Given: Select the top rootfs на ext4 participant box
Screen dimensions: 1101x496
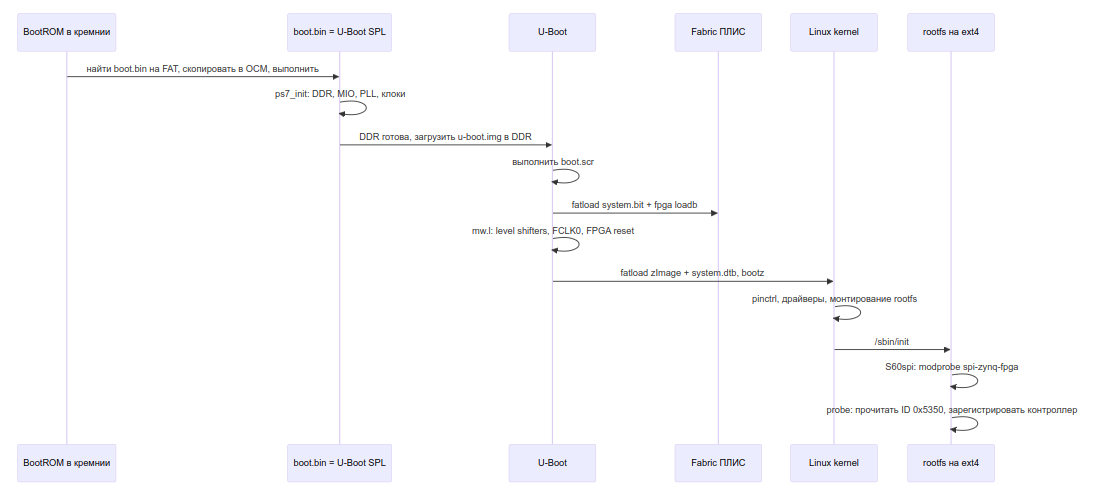Looking at the screenshot, I should coord(951,32).
